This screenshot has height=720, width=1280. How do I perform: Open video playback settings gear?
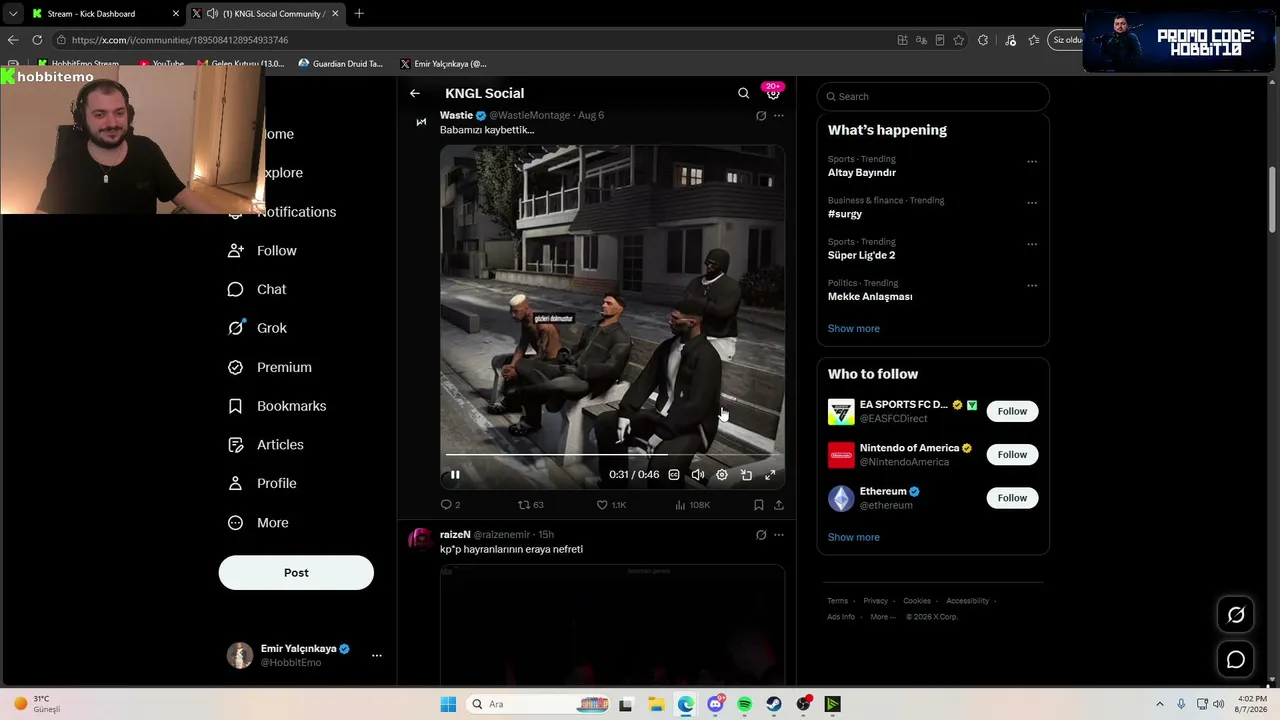pyautogui.click(x=722, y=475)
